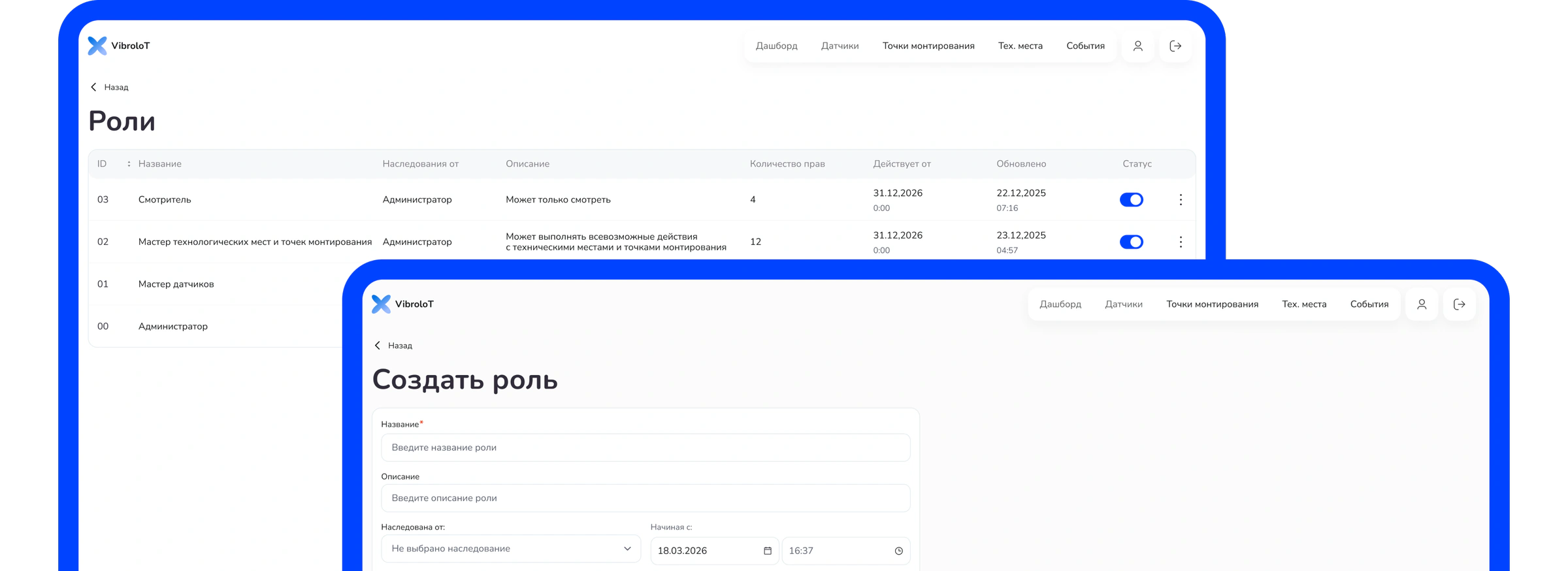
Task: Open clock picker icon in time field
Action: click(899, 551)
